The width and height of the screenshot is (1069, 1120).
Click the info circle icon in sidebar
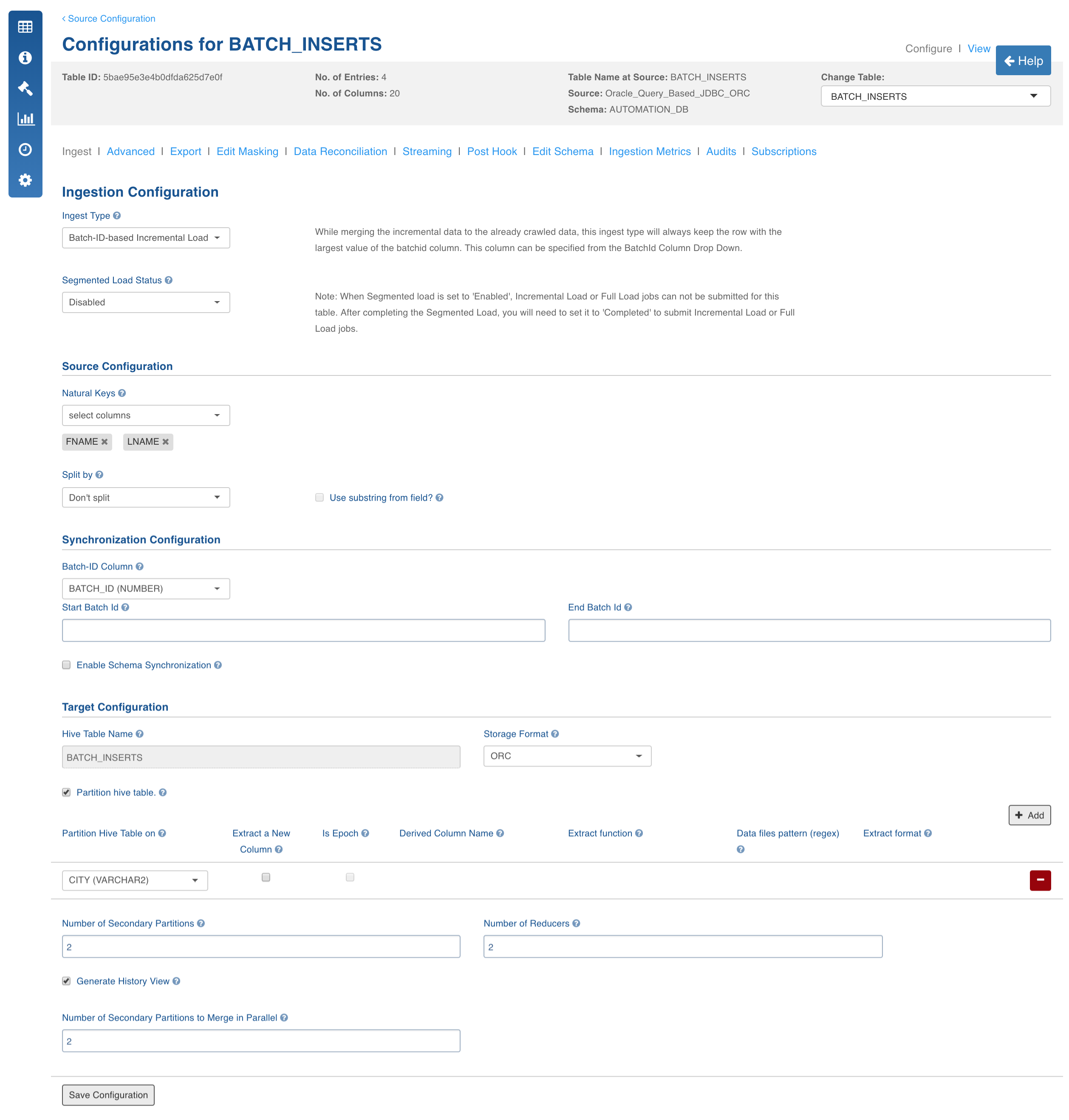(25, 57)
